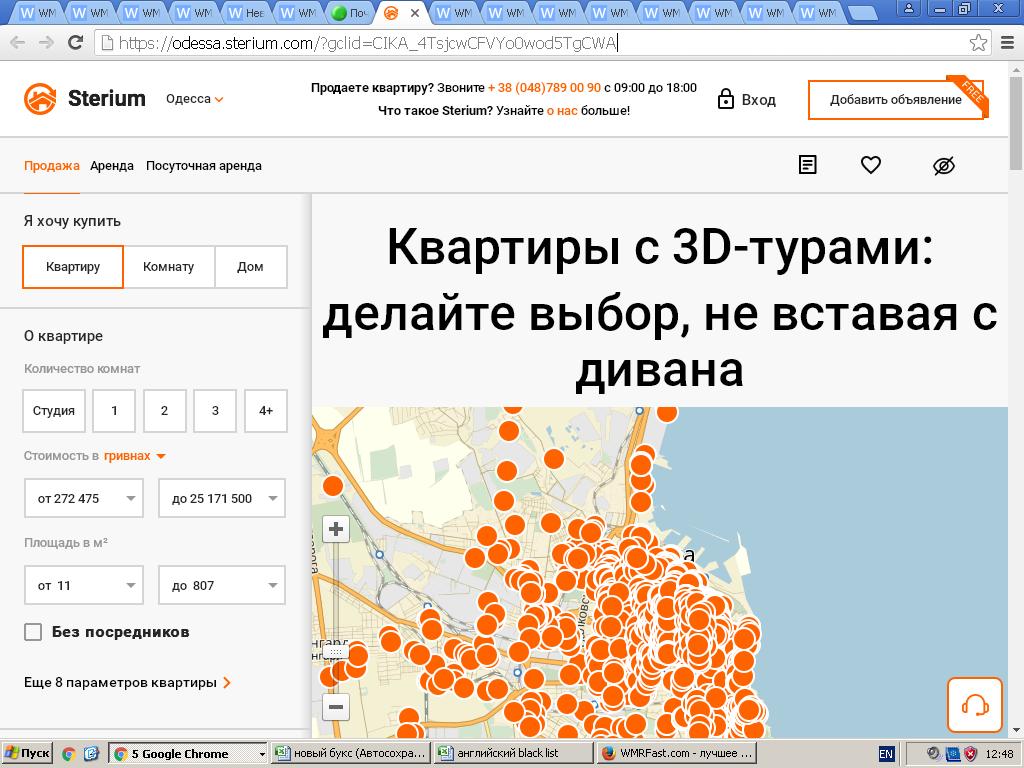Open the minimum price от 272 475 dropdown

pyautogui.click(x=84, y=499)
